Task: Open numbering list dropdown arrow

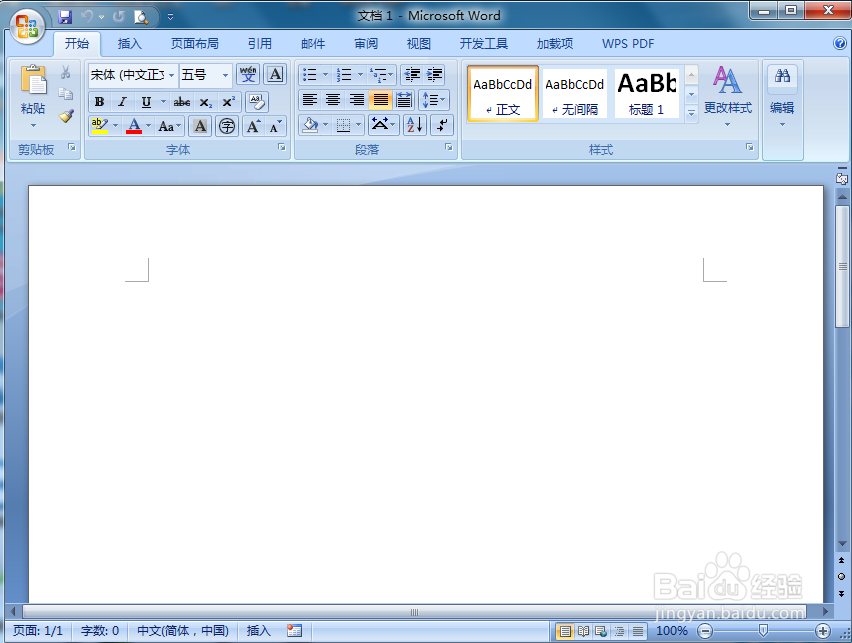Action: 360,74
